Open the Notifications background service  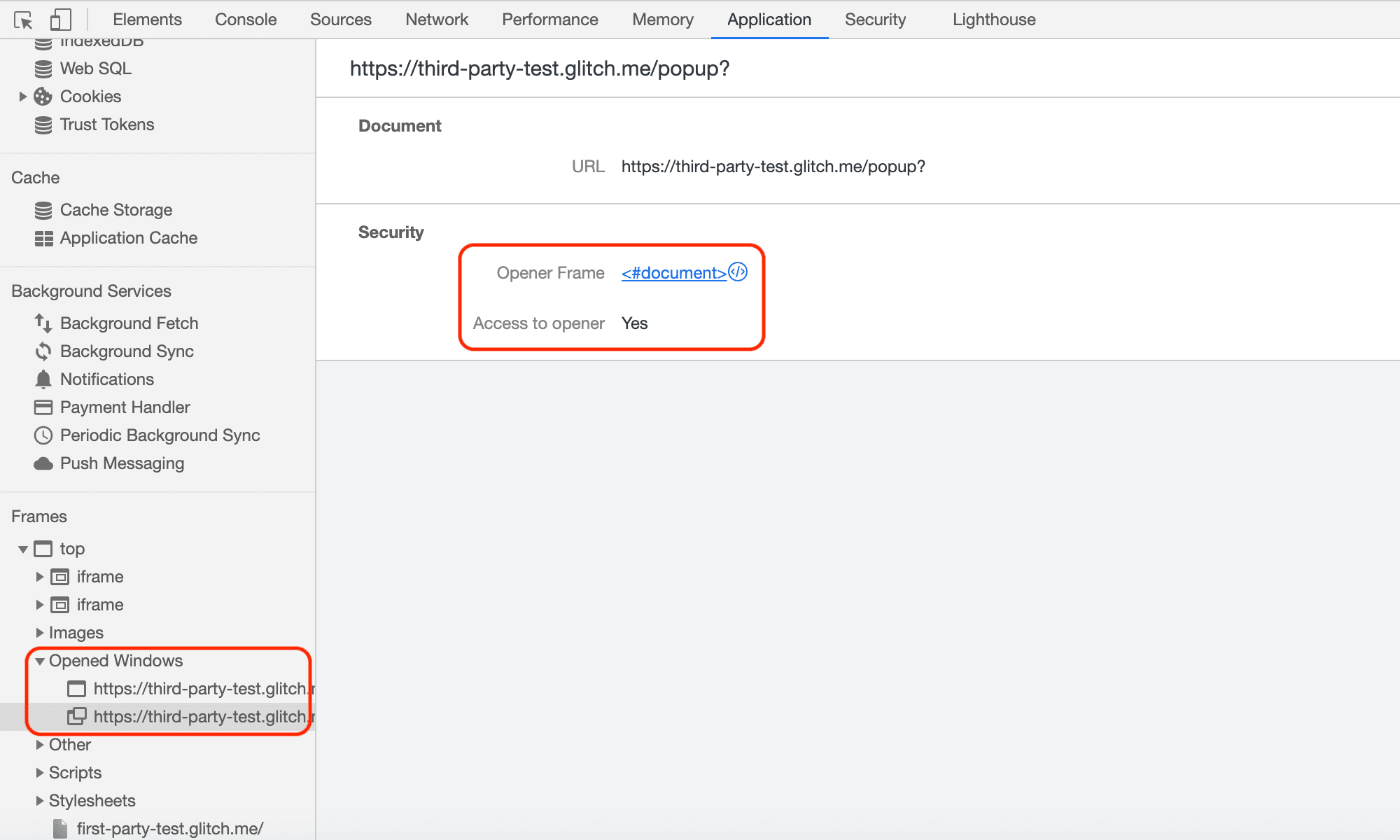(106, 379)
